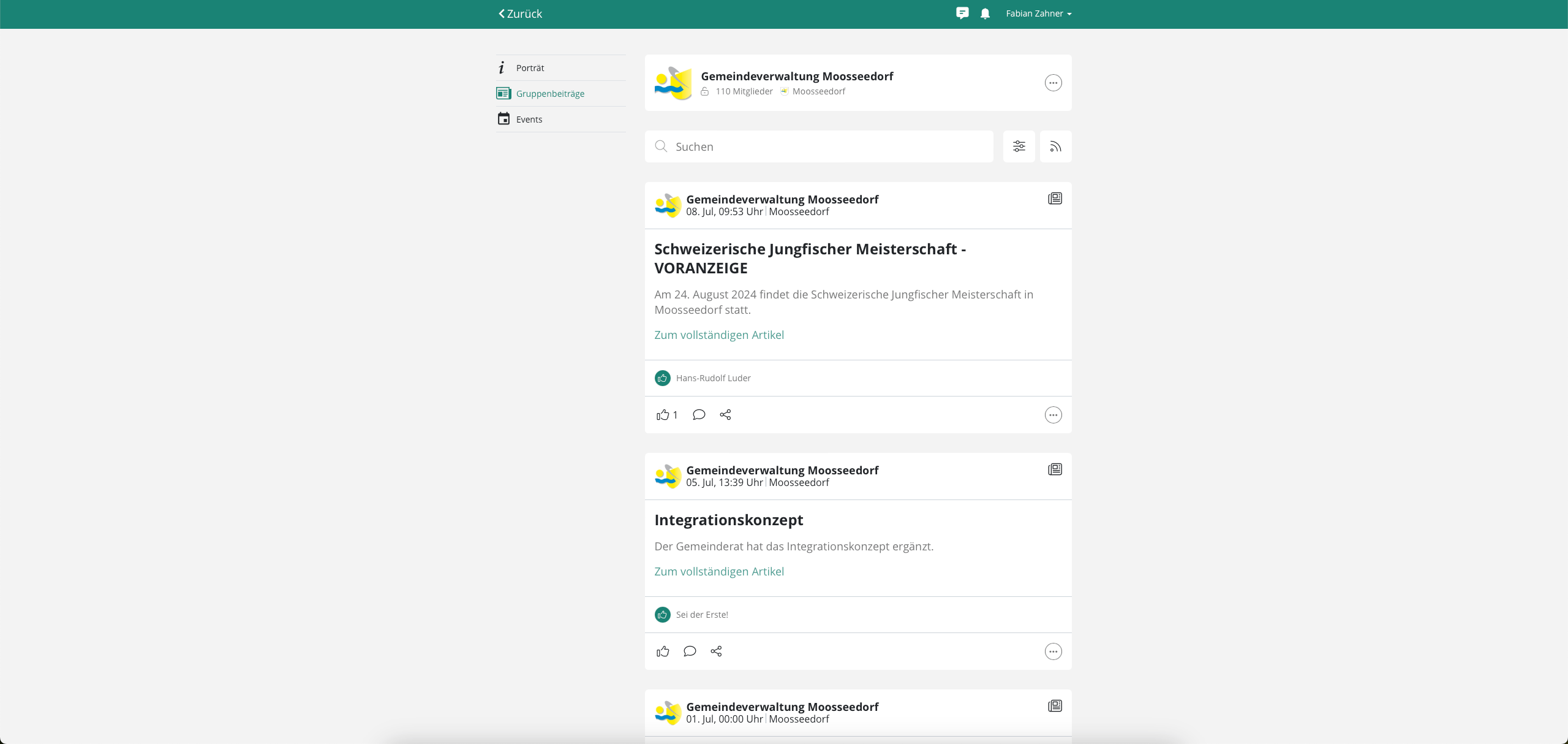
Task: Click the 08. Jul, 09:53 Uhr timestamp
Action: pyautogui.click(x=724, y=211)
